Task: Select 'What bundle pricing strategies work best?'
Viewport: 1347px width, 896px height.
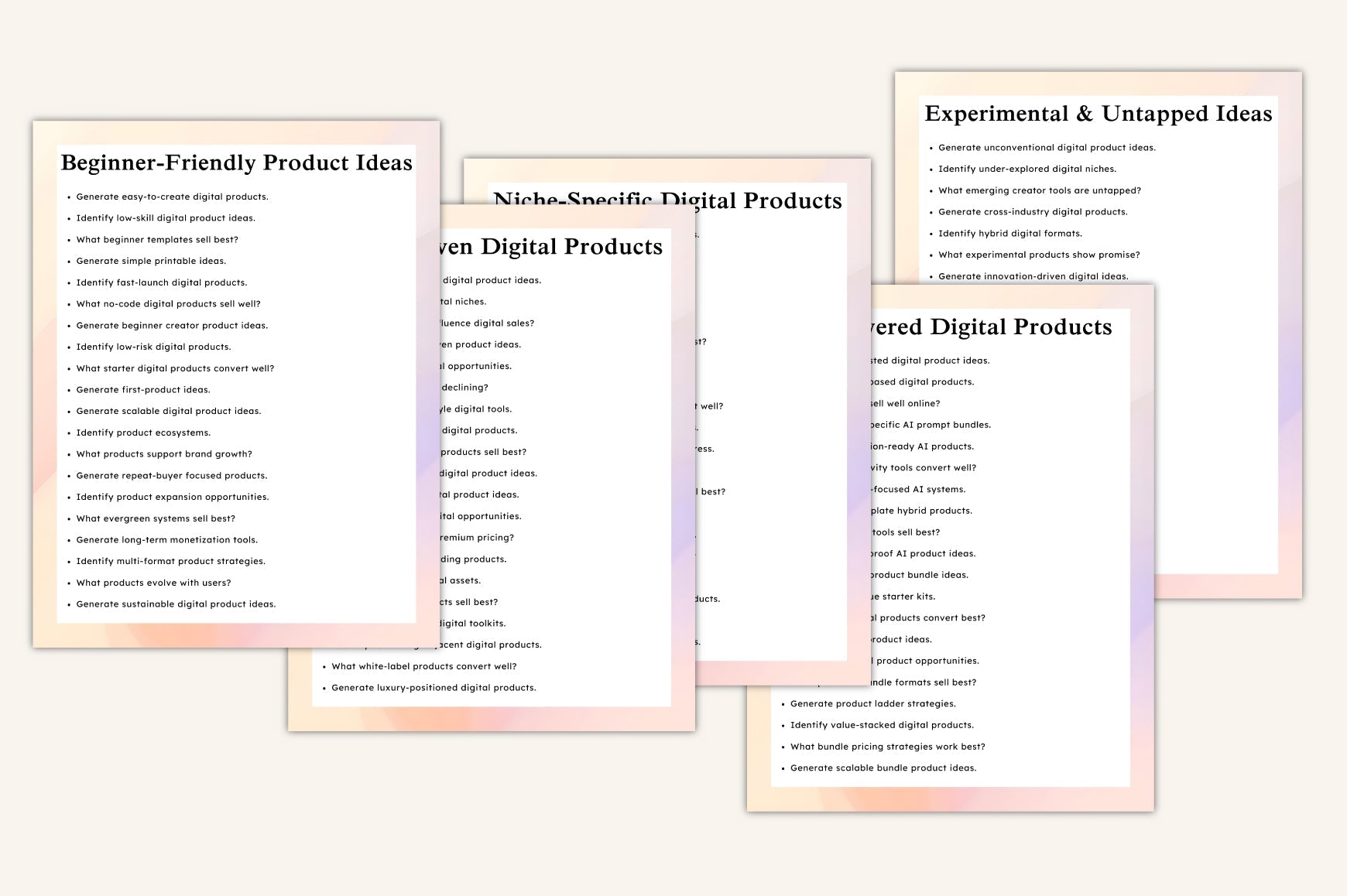Action: coord(888,747)
